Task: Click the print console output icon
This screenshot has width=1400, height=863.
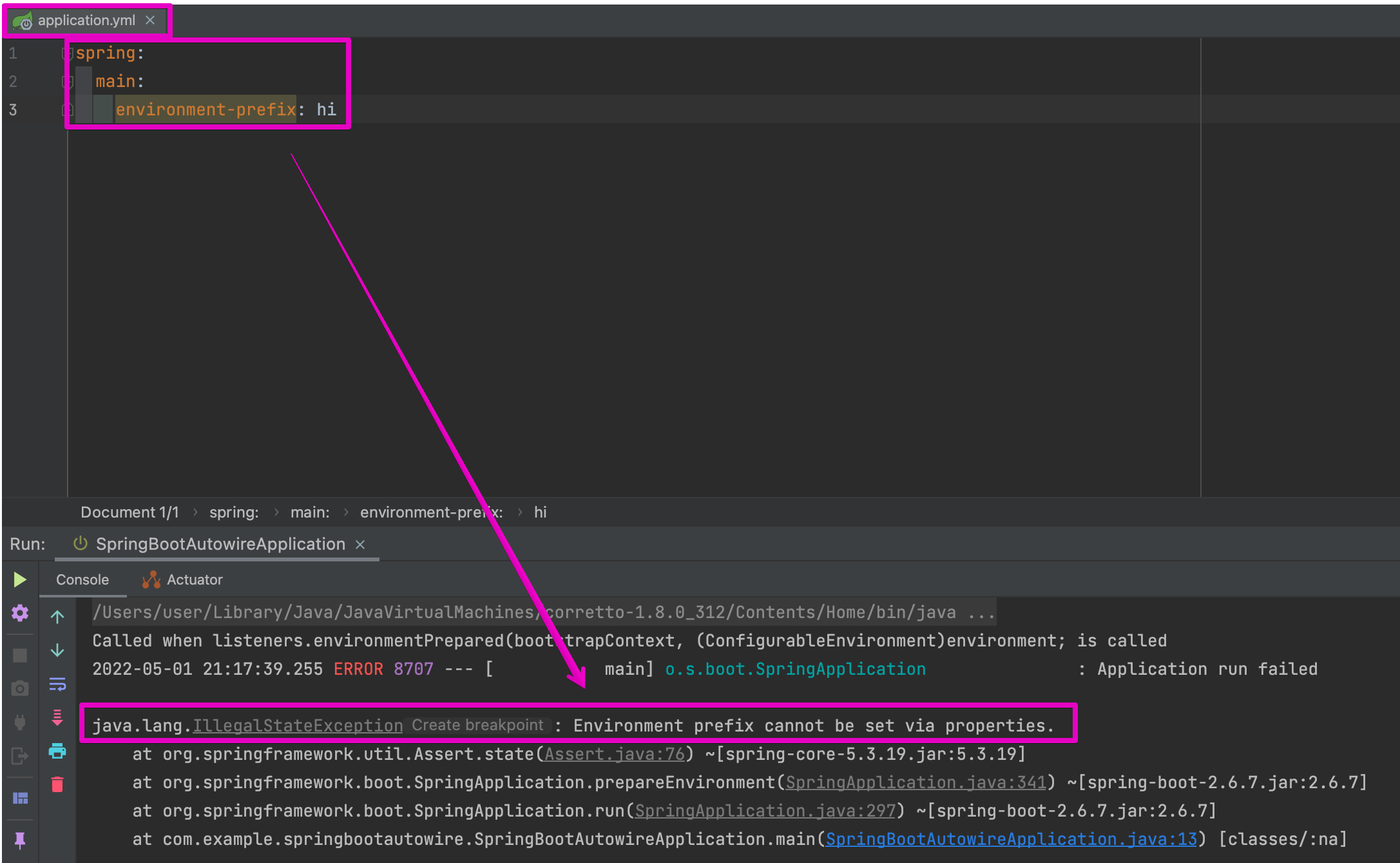Action: point(57,751)
